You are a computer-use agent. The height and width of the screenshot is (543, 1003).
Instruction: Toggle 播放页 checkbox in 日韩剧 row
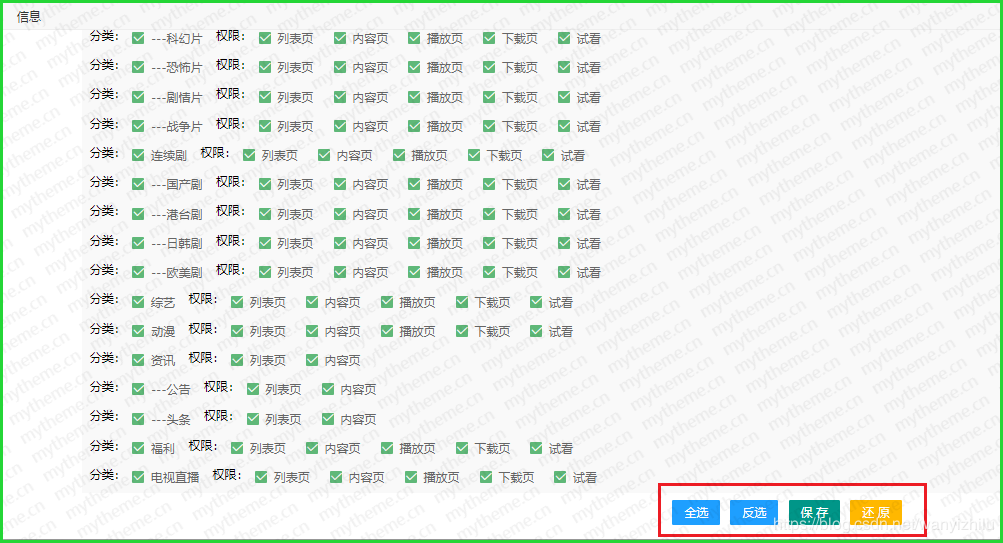pyautogui.click(x=414, y=243)
